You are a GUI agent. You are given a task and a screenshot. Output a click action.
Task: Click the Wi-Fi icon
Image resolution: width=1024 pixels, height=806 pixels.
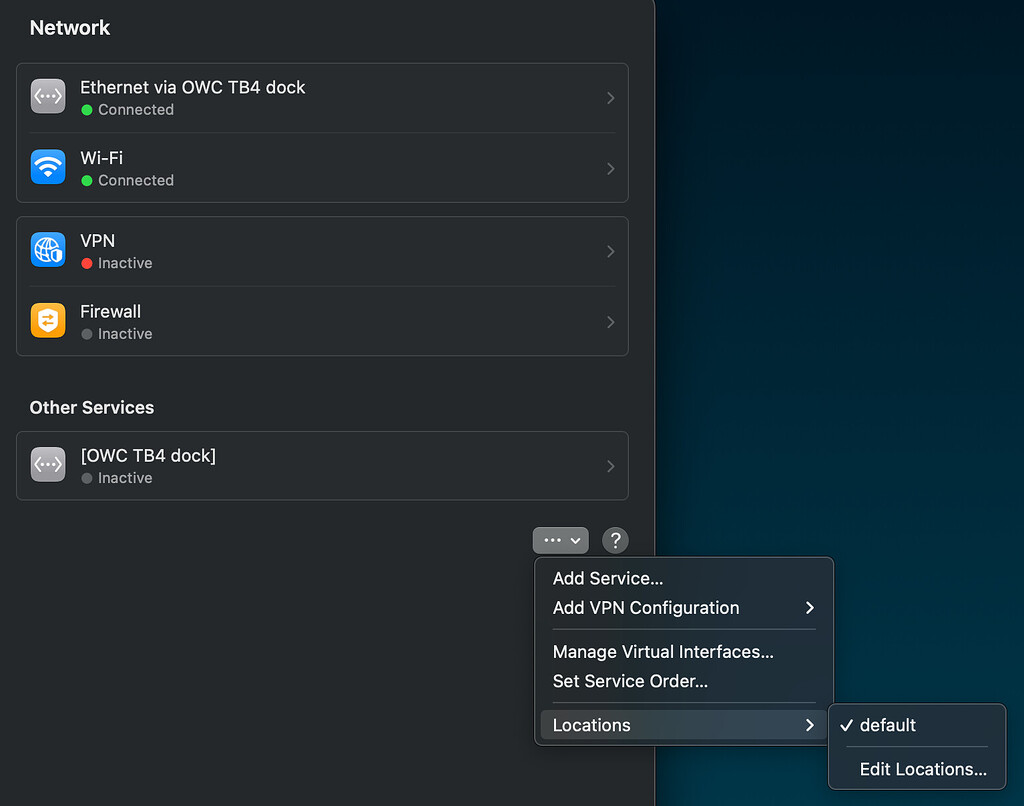pyautogui.click(x=47, y=167)
